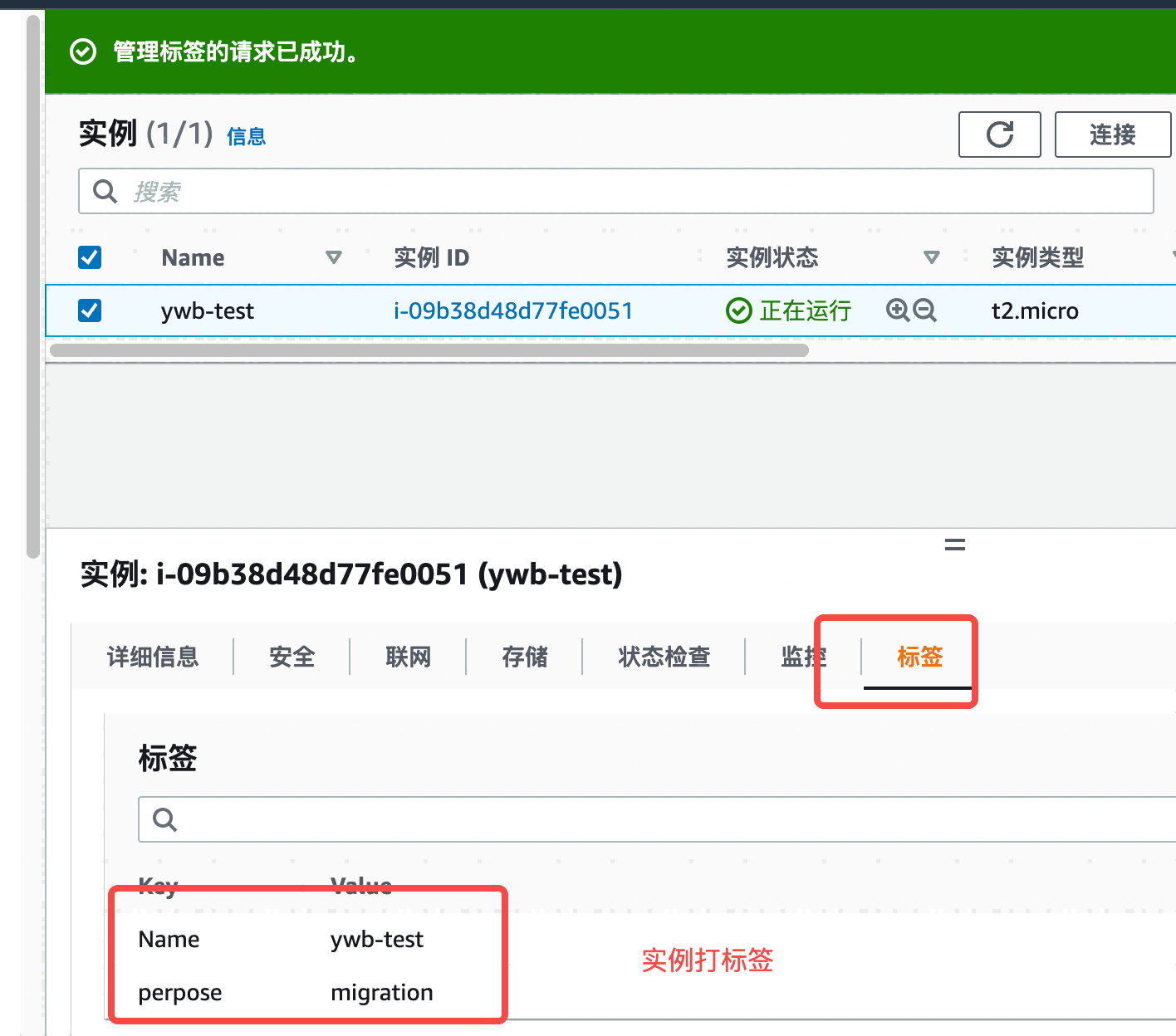1176x1036 pixels.
Task: Open the 信息 link next to 实例
Action: tap(247, 137)
